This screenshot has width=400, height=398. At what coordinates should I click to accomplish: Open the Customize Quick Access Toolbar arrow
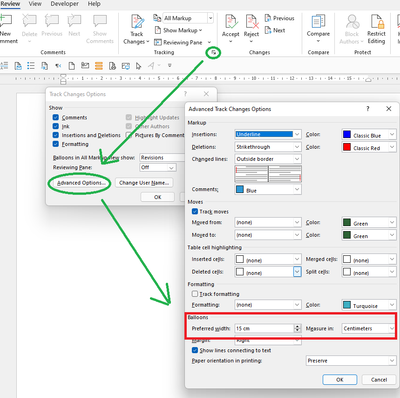[x=169, y=66]
